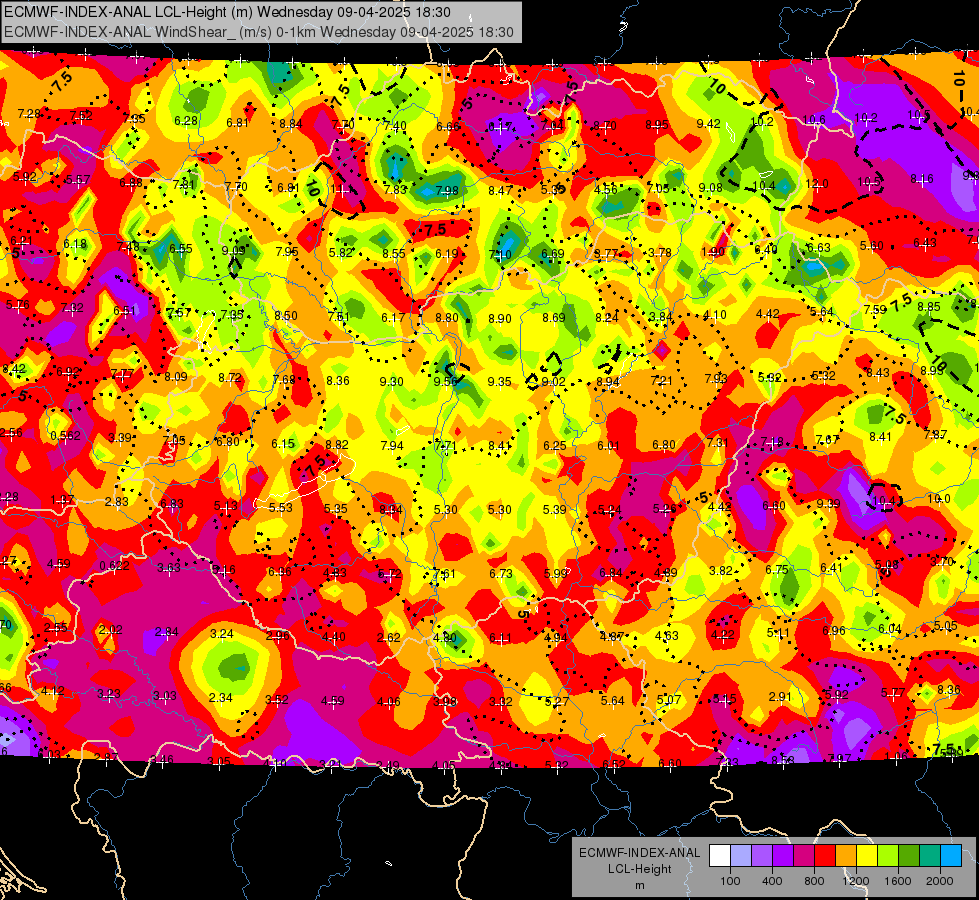The height and width of the screenshot is (900, 979).
Task: Click the 'LCL-Height' legend caption
Action: (x=639, y=869)
